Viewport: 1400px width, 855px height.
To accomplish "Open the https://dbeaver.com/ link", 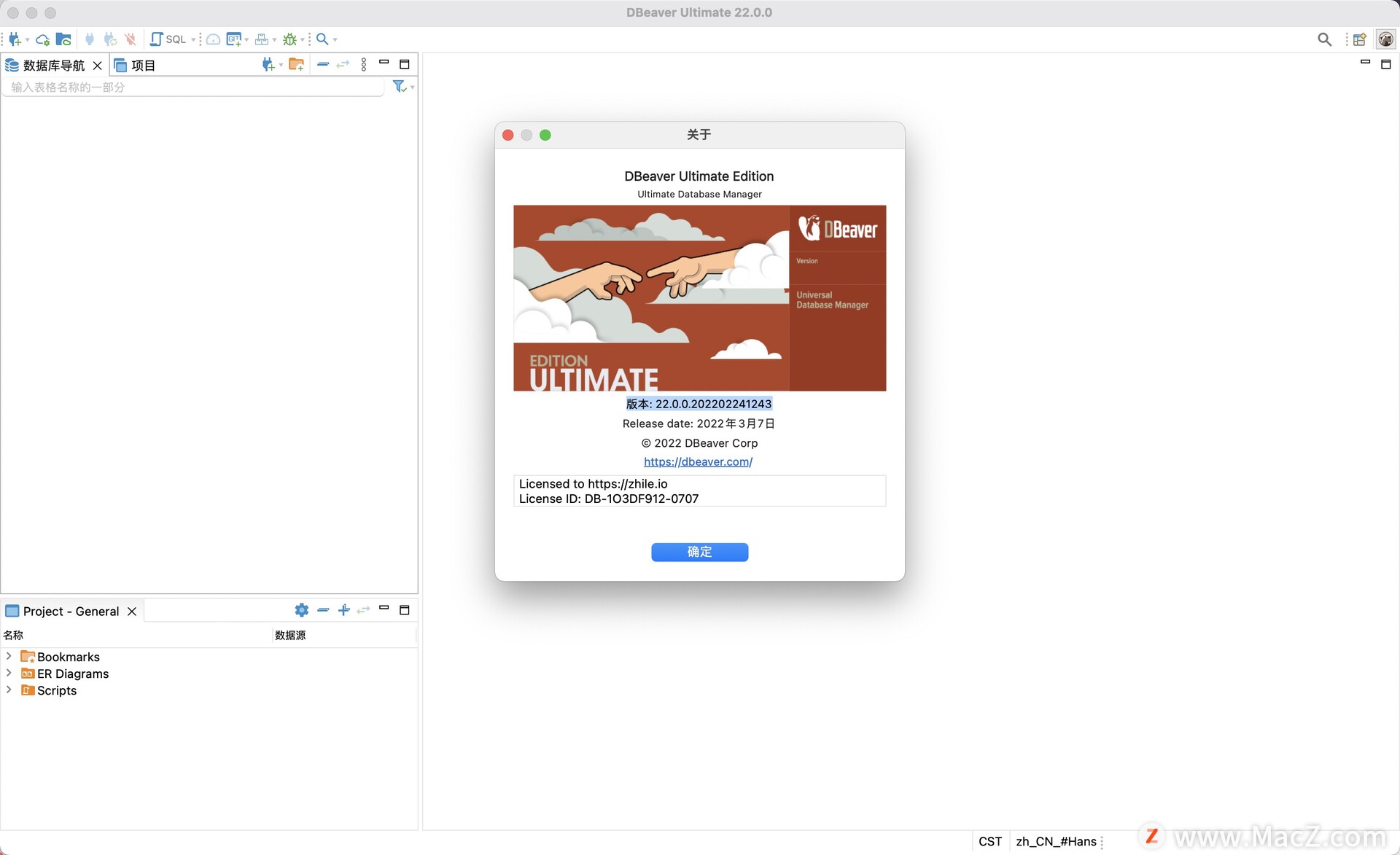I will [698, 462].
